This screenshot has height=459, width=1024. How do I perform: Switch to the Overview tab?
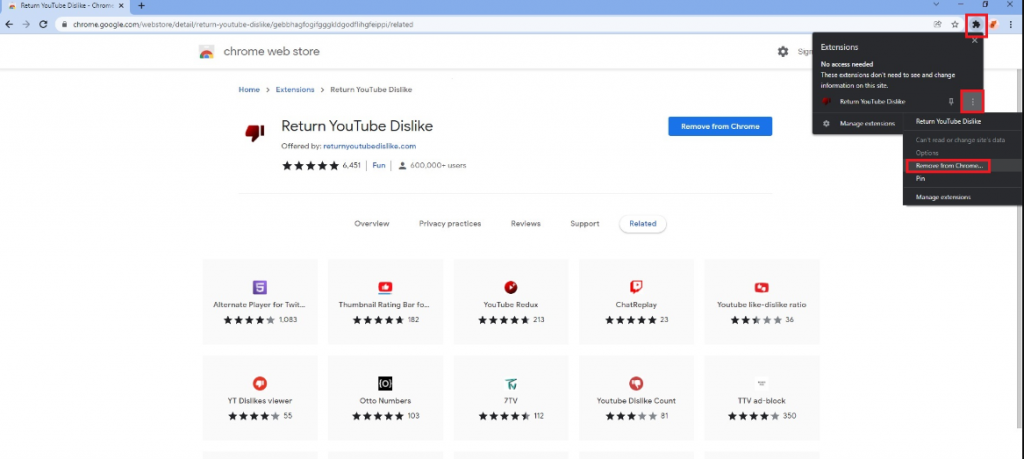(372, 223)
